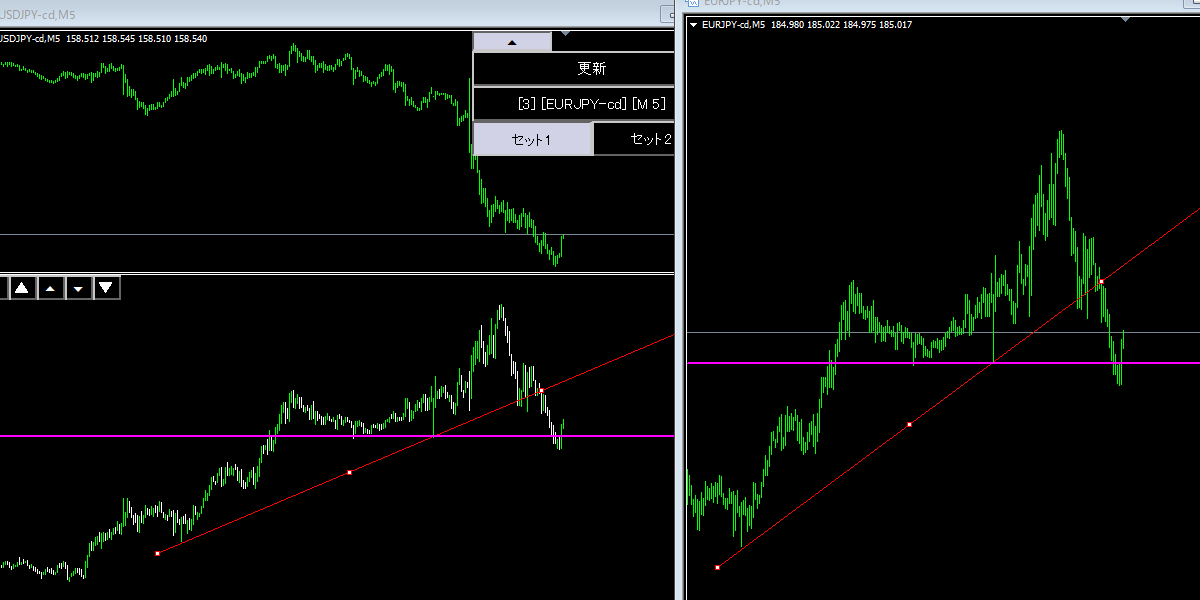Click the large down-arrow button in subwindow

point(106,288)
